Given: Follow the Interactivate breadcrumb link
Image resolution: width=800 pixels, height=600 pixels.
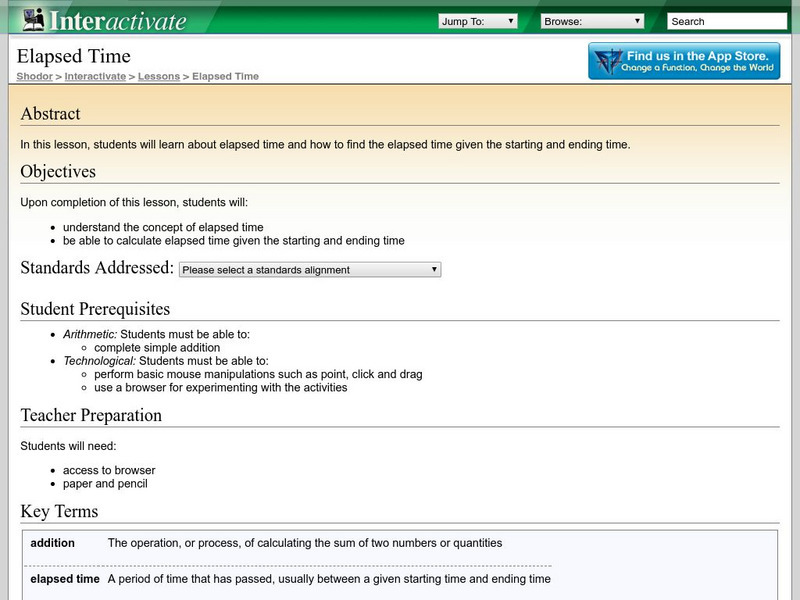Looking at the screenshot, I should point(95,77).
